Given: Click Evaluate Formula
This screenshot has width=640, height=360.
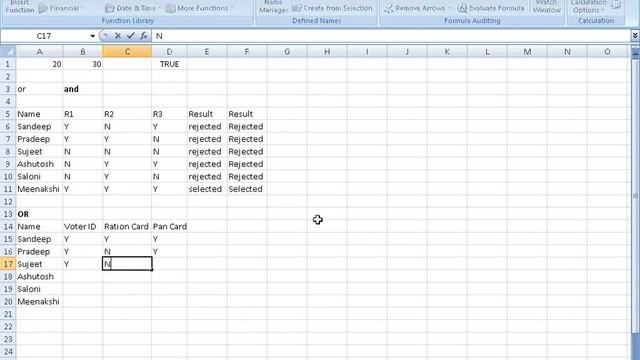Looking at the screenshot, I should [x=491, y=8].
